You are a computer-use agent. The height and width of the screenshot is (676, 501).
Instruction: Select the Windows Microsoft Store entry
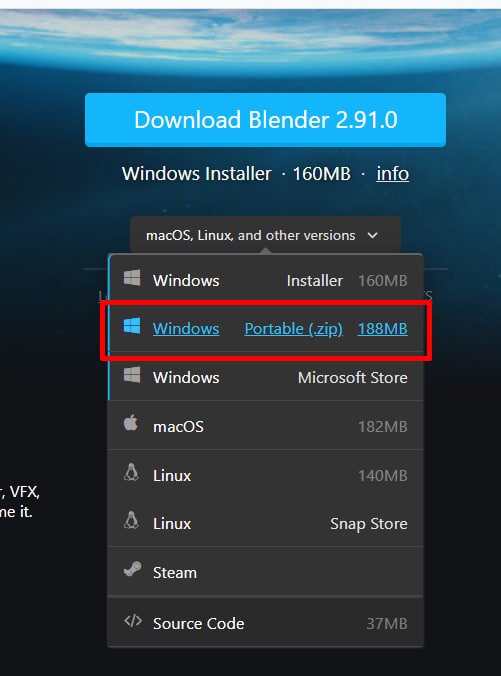(265, 377)
